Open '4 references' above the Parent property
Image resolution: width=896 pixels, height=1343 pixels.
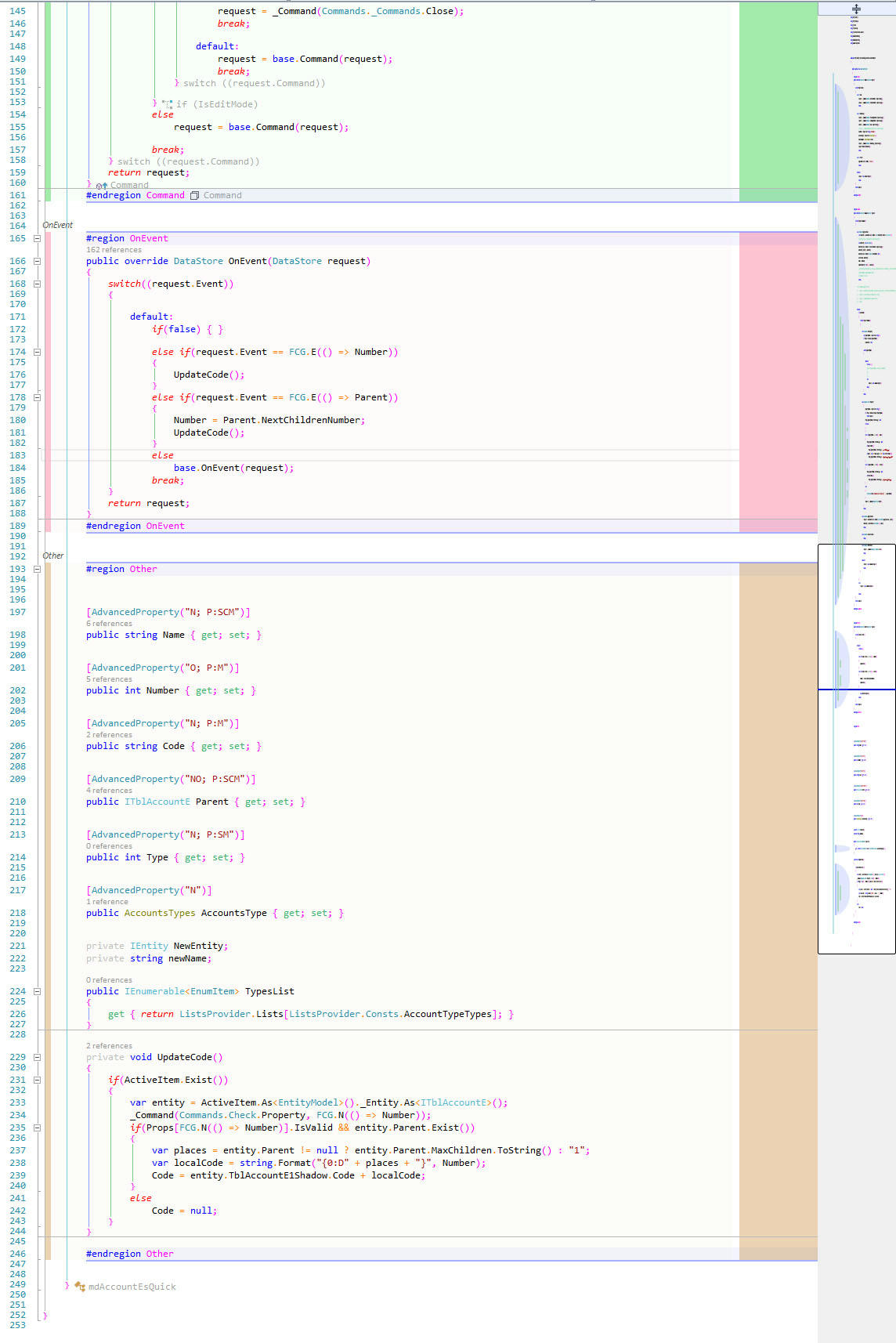pyautogui.click(x=109, y=791)
